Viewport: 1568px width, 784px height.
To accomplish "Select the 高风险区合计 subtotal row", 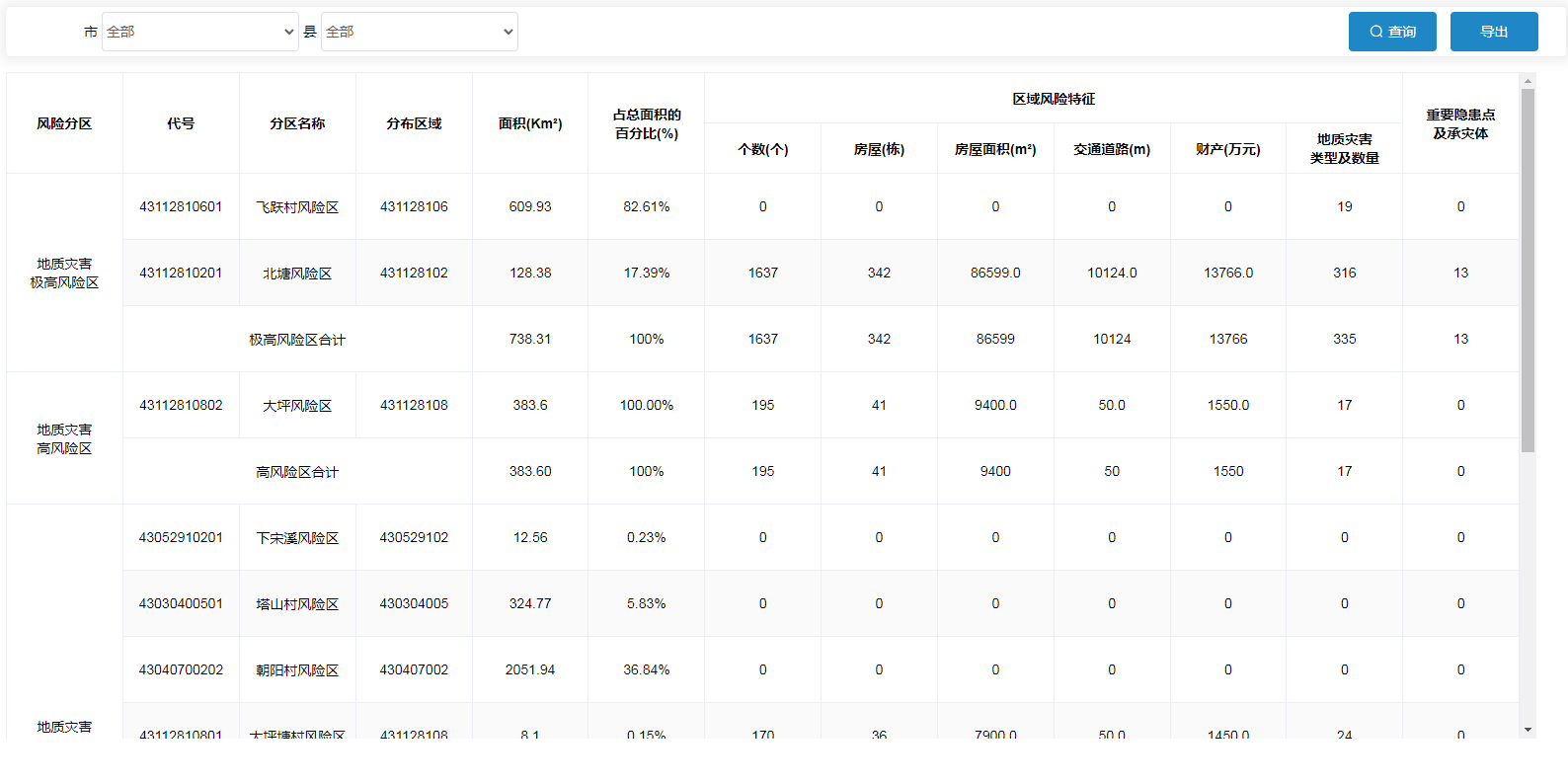I will coord(297,472).
